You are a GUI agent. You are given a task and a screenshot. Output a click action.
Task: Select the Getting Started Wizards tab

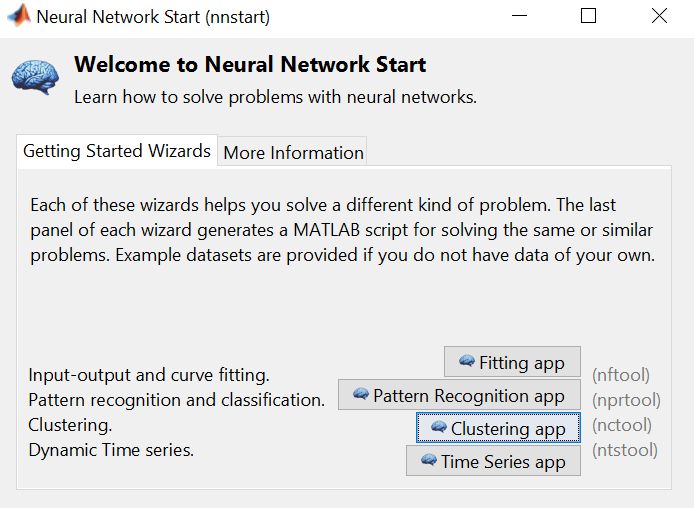click(x=117, y=151)
